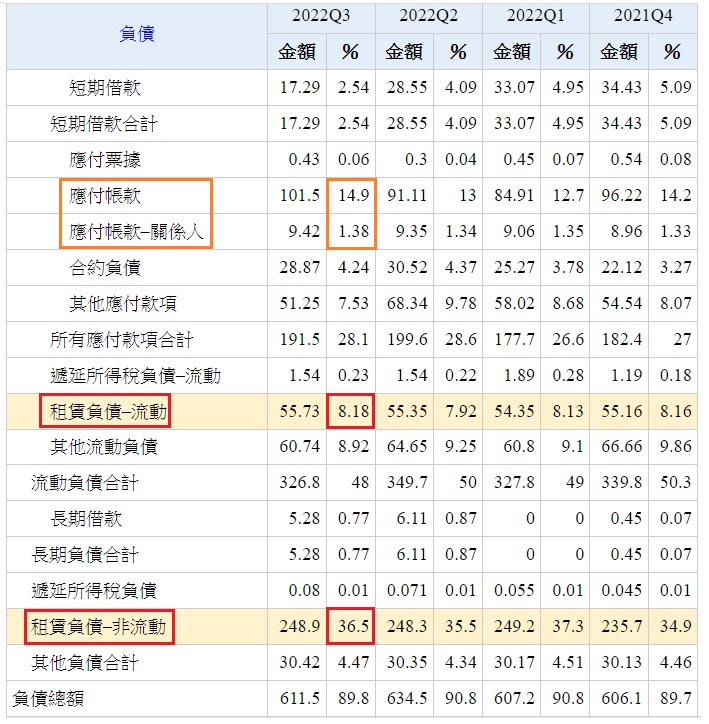Click the 0.045 amount cell

pyautogui.click(x=621, y=591)
